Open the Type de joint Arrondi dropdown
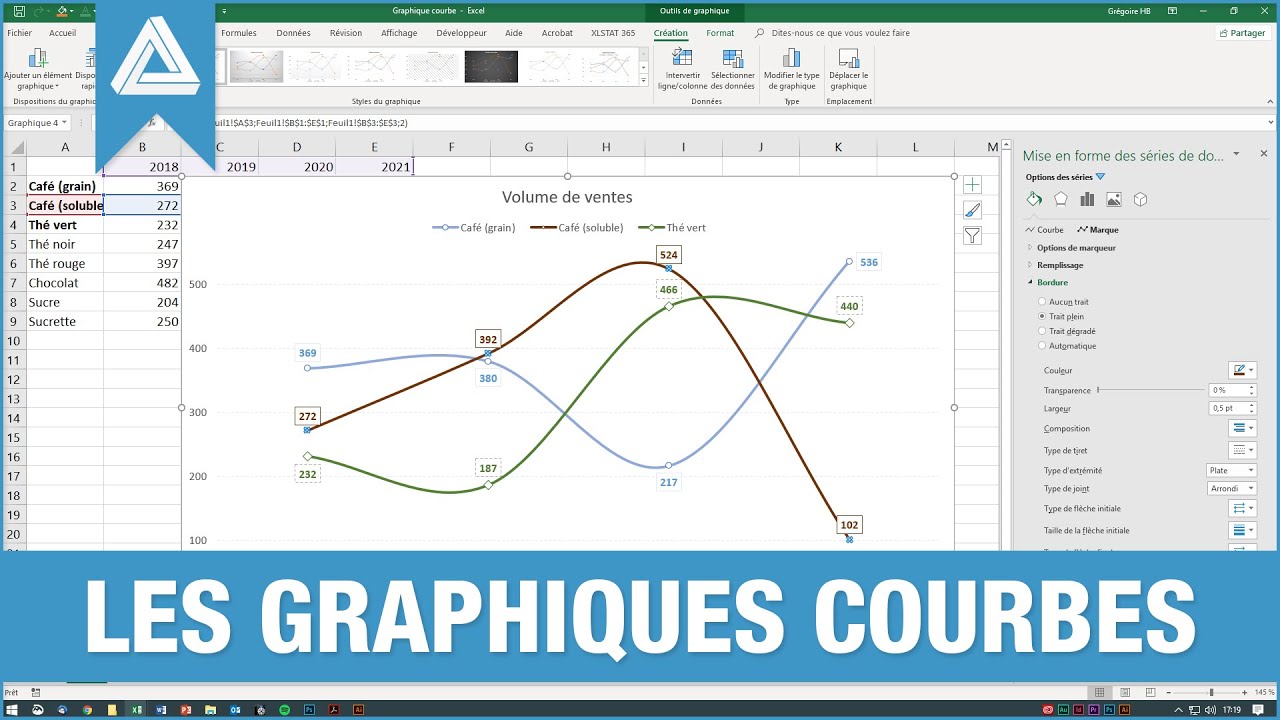1280x720 pixels. pos(1231,489)
